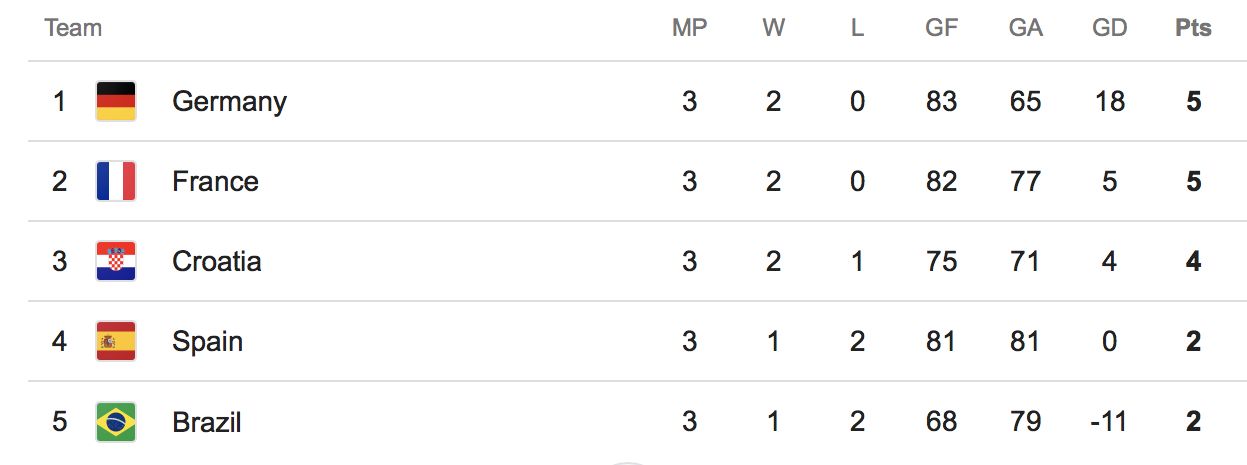This screenshot has width=1247, height=465.
Task: Click the MP column header
Action: (x=689, y=28)
